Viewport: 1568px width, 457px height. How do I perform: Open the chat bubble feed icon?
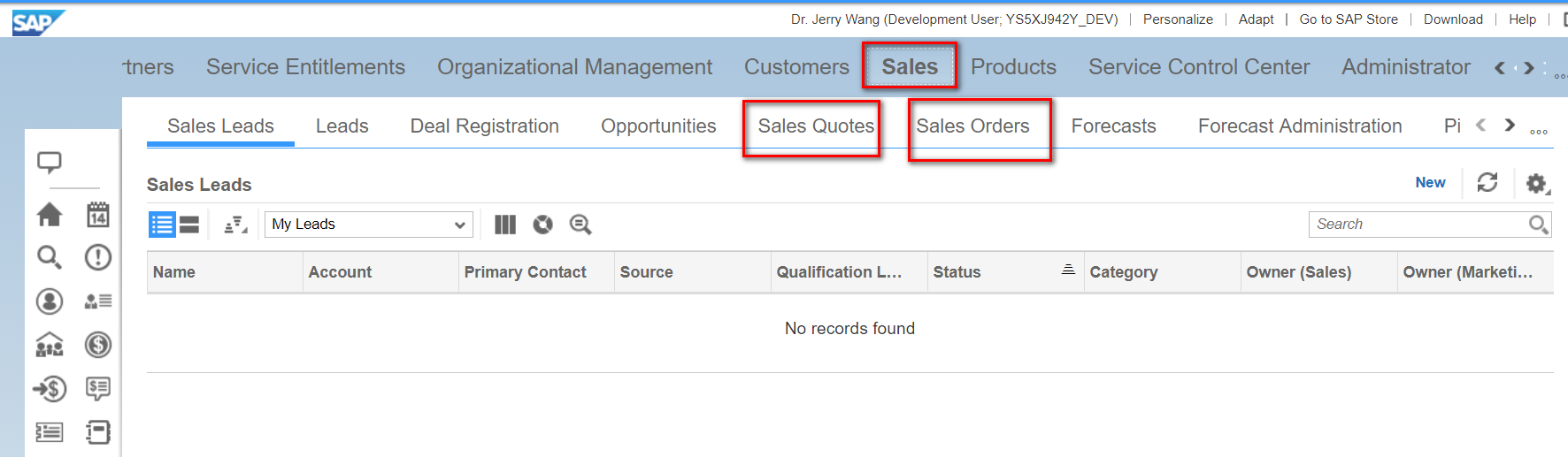[50, 162]
